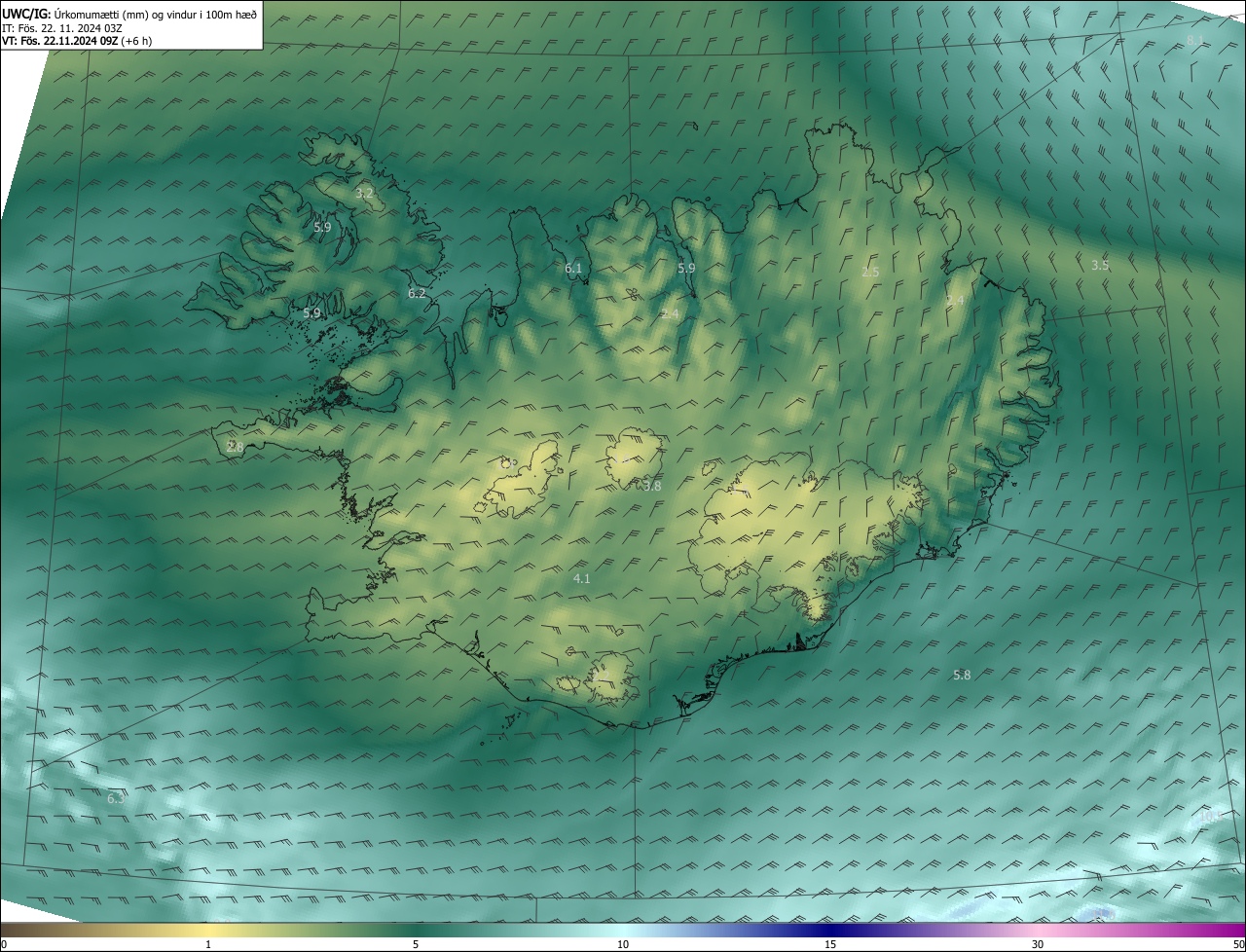Click the 3.2 value label
Viewport: 1246px width, 952px height.
pos(364,194)
